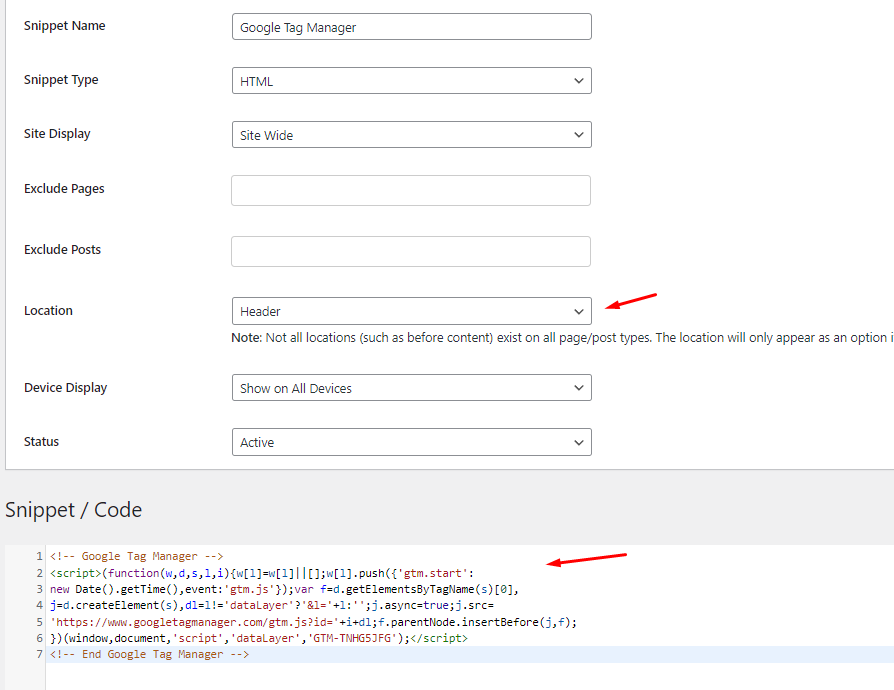Click the Location label

click(x=48, y=311)
